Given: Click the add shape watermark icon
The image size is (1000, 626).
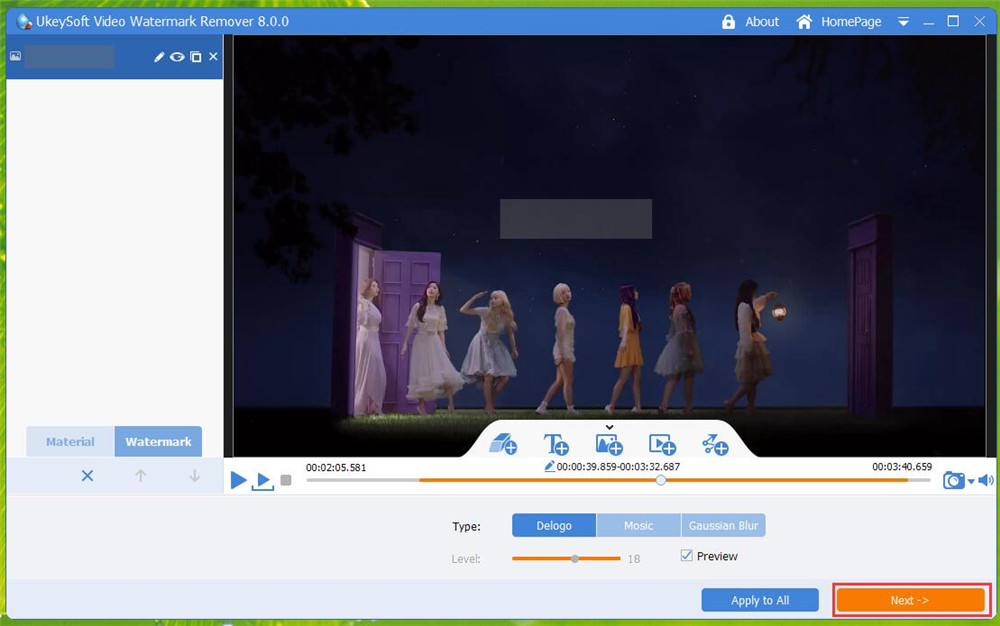Looking at the screenshot, I should pyautogui.click(x=715, y=444).
